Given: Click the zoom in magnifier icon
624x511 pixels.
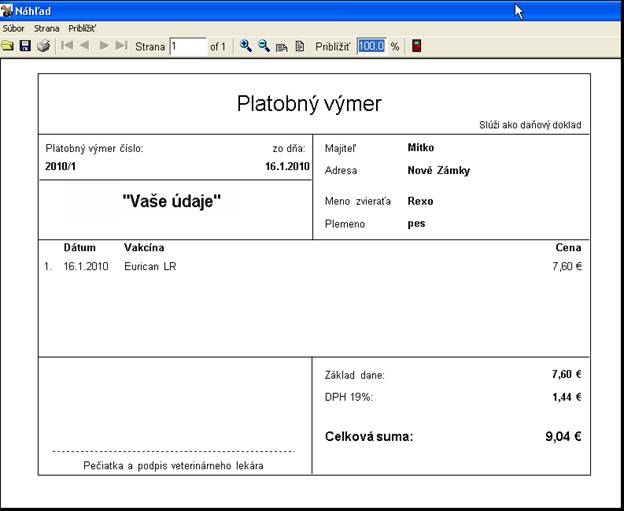Looking at the screenshot, I should pyautogui.click(x=246, y=46).
